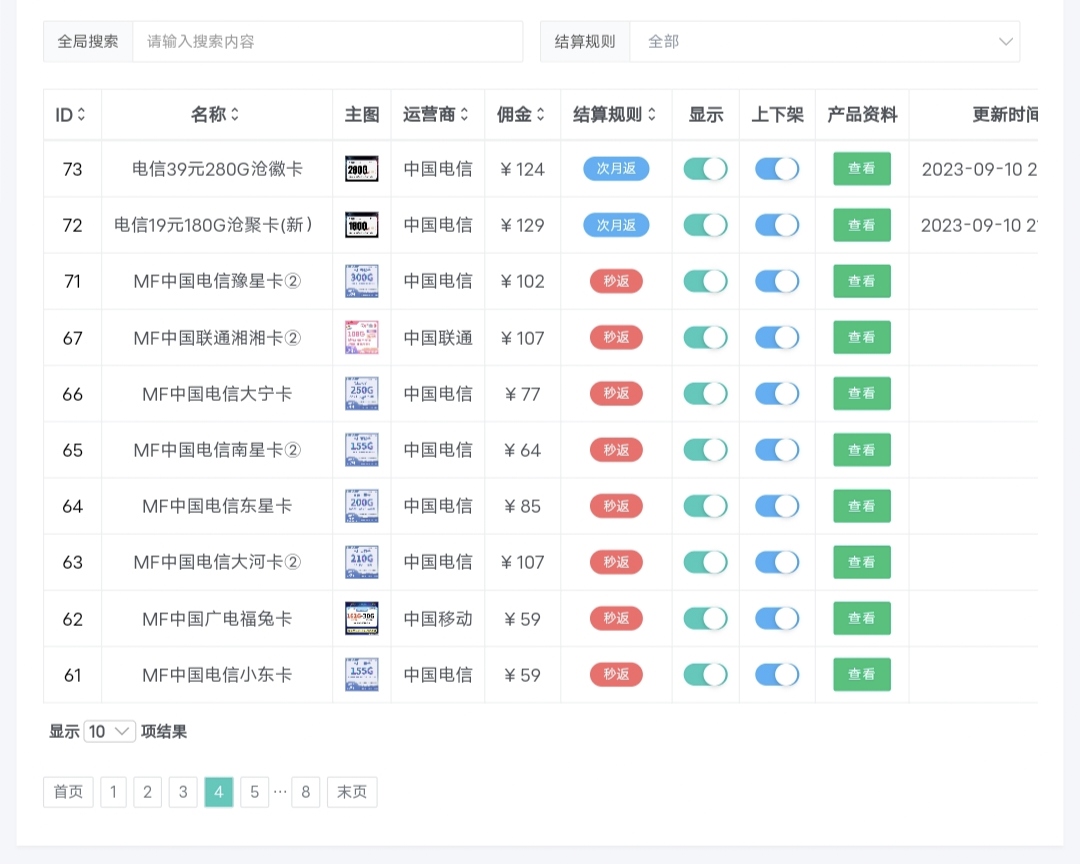1080x864 pixels.
Task: Open main image of MF中国联通湘湘卡②
Action: (361, 338)
